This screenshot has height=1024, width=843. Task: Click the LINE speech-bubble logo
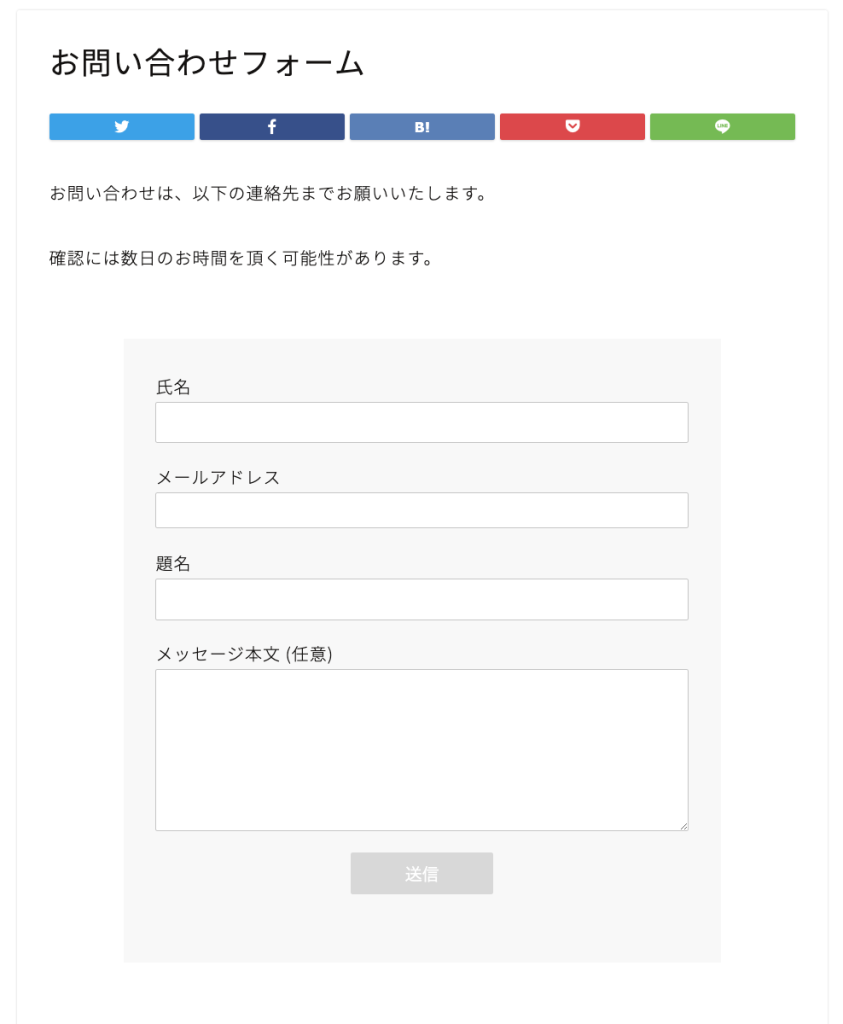click(x=722, y=126)
